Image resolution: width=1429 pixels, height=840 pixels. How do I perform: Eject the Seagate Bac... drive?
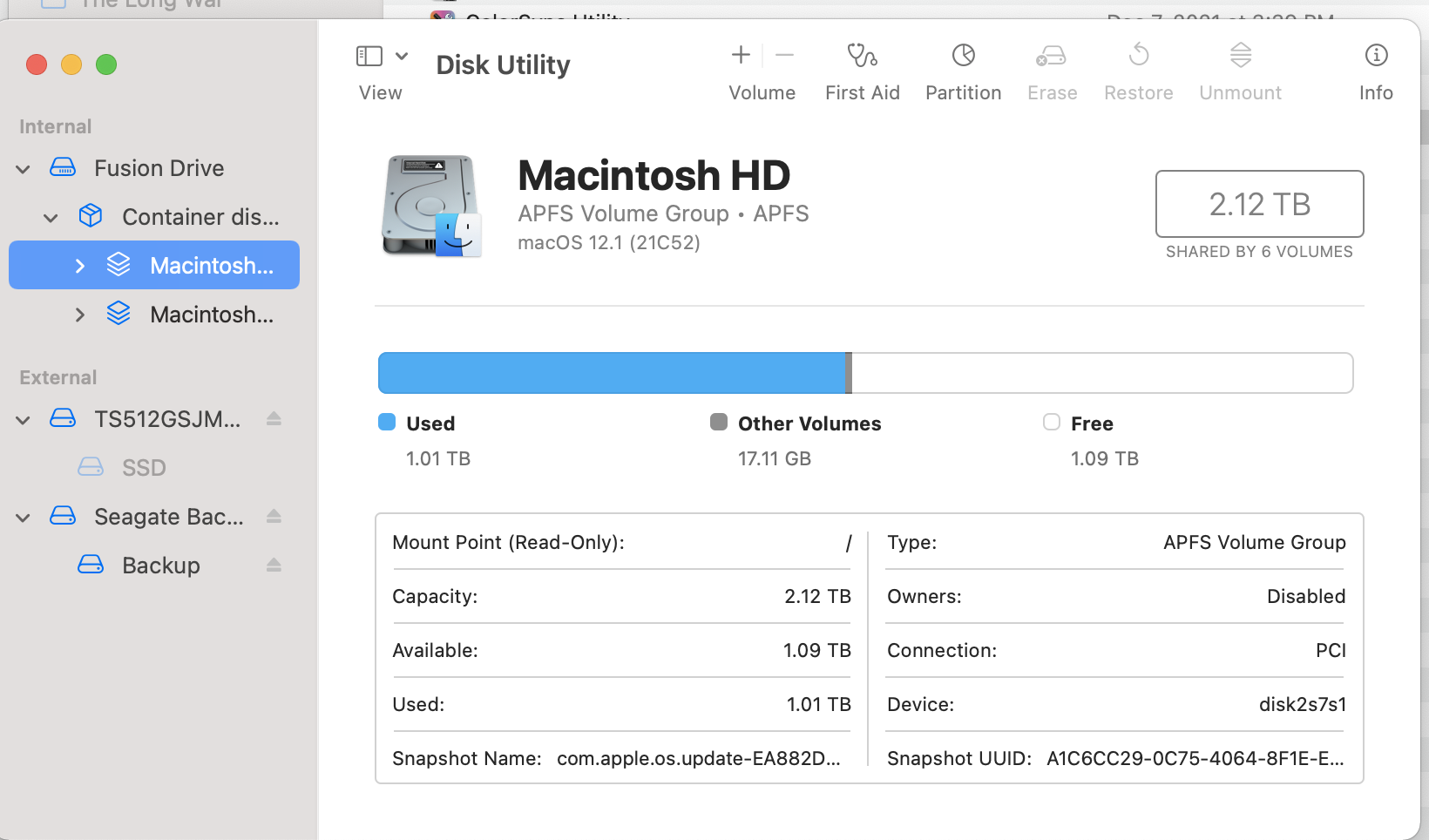pyautogui.click(x=274, y=517)
